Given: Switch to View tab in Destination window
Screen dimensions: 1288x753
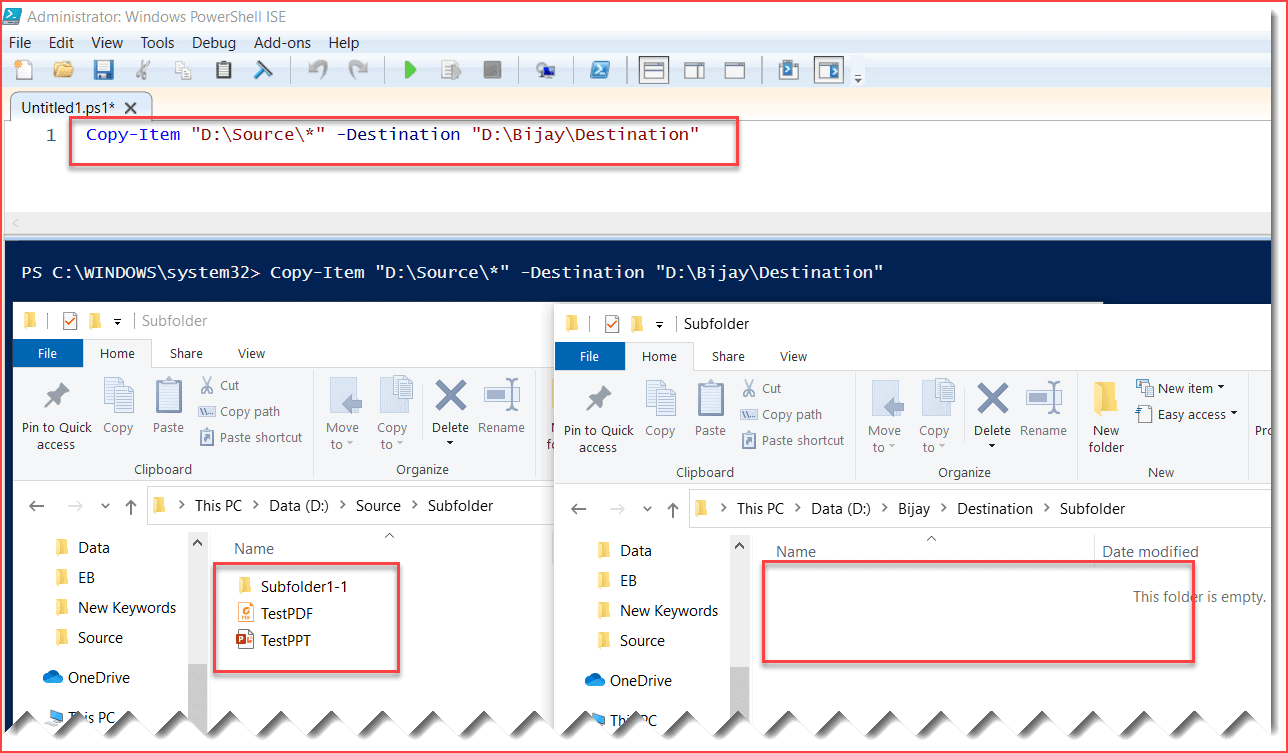Looking at the screenshot, I should click(793, 356).
